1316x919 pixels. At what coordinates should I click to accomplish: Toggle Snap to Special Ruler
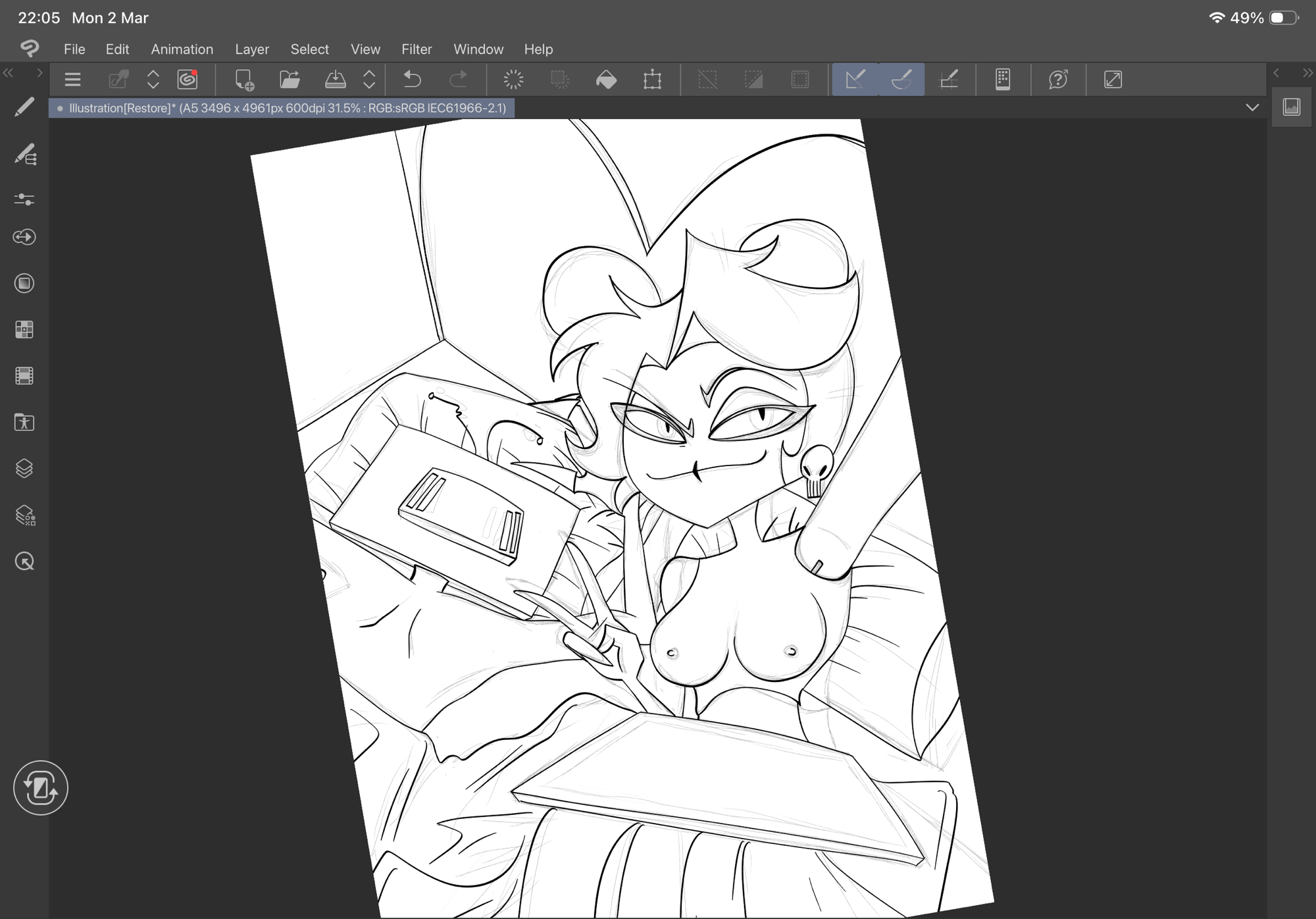click(901, 80)
